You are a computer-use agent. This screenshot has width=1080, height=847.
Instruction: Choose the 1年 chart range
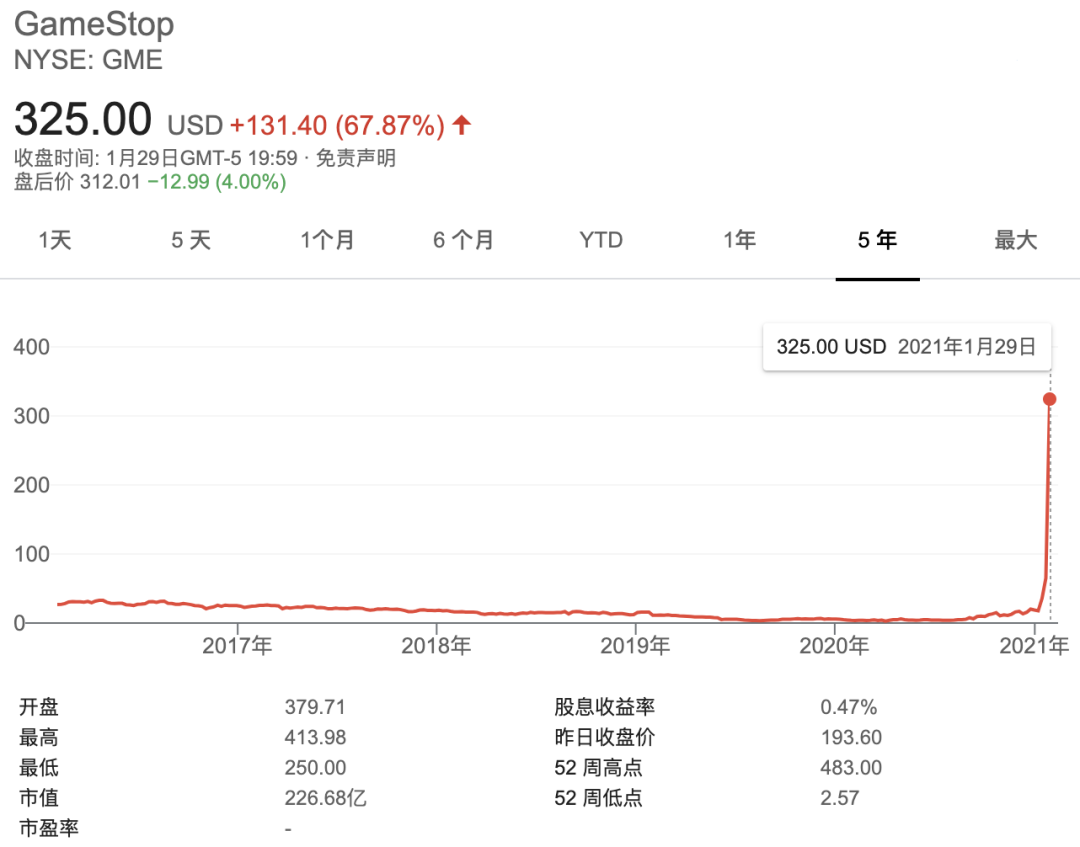(x=740, y=240)
